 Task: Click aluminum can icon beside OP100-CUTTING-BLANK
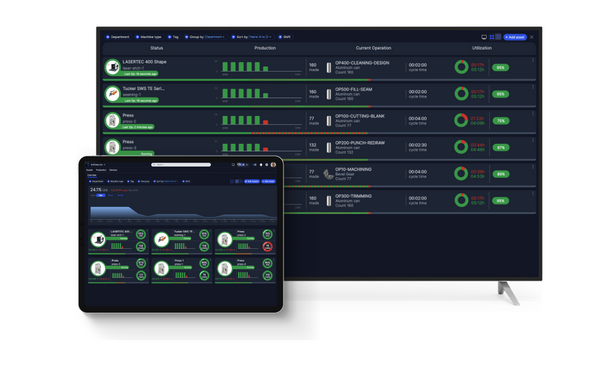329,121
